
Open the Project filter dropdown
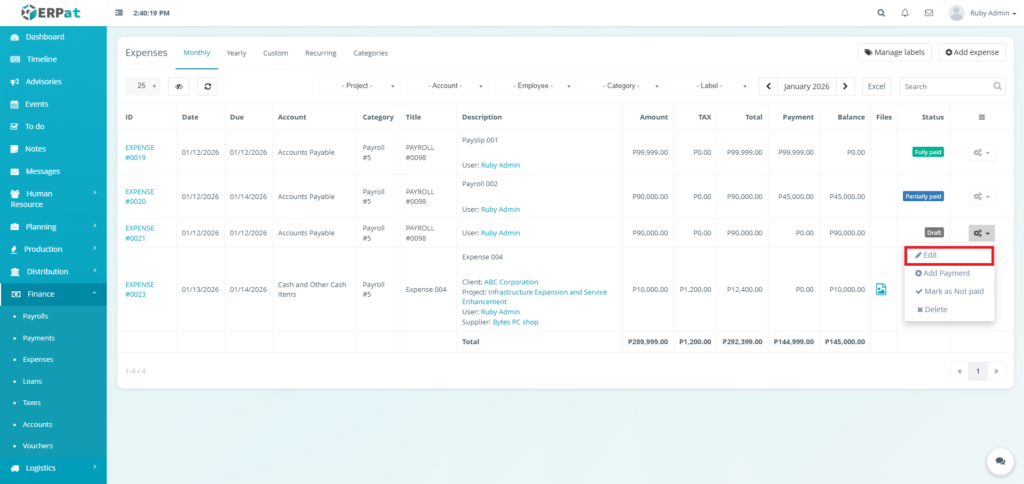click(359, 86)
